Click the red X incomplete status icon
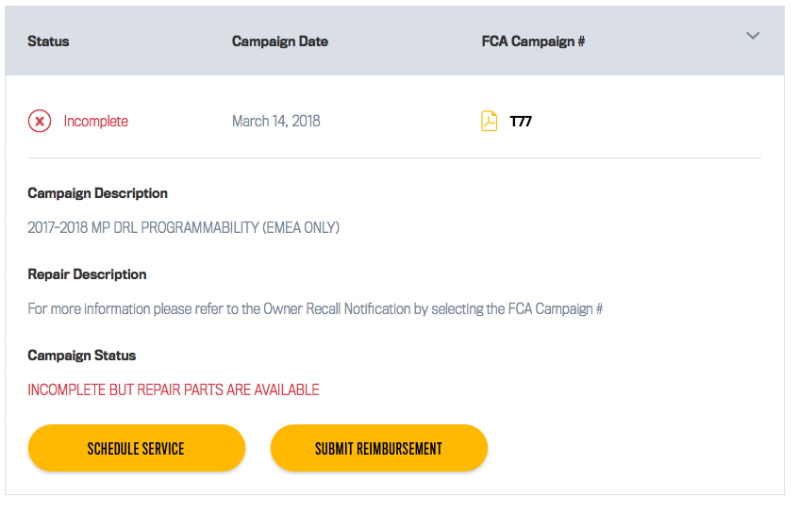 pyautogui.click(x=39, y=121)
